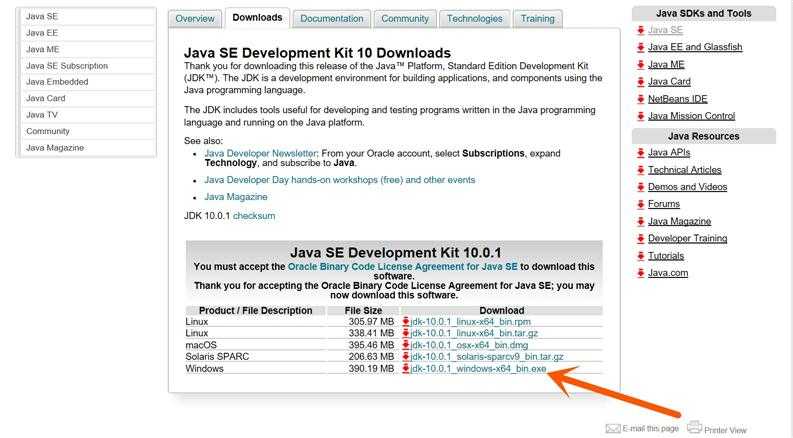Click the 395.46 MB file size cell
The height and width of the screenshot is (438, 793).
point(371,345)
